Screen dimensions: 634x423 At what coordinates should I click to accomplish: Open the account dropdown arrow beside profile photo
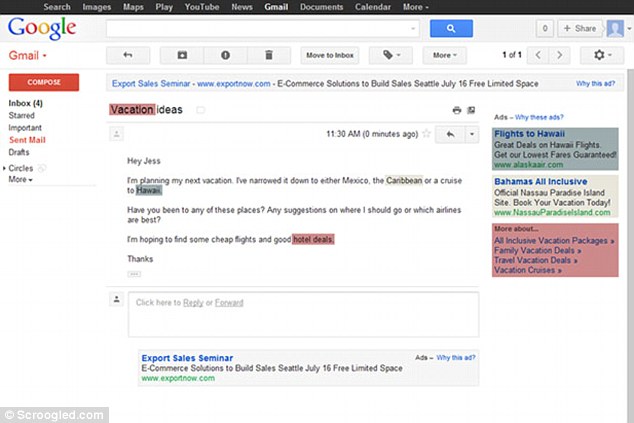pyautogui.click(x=629, y=29)
